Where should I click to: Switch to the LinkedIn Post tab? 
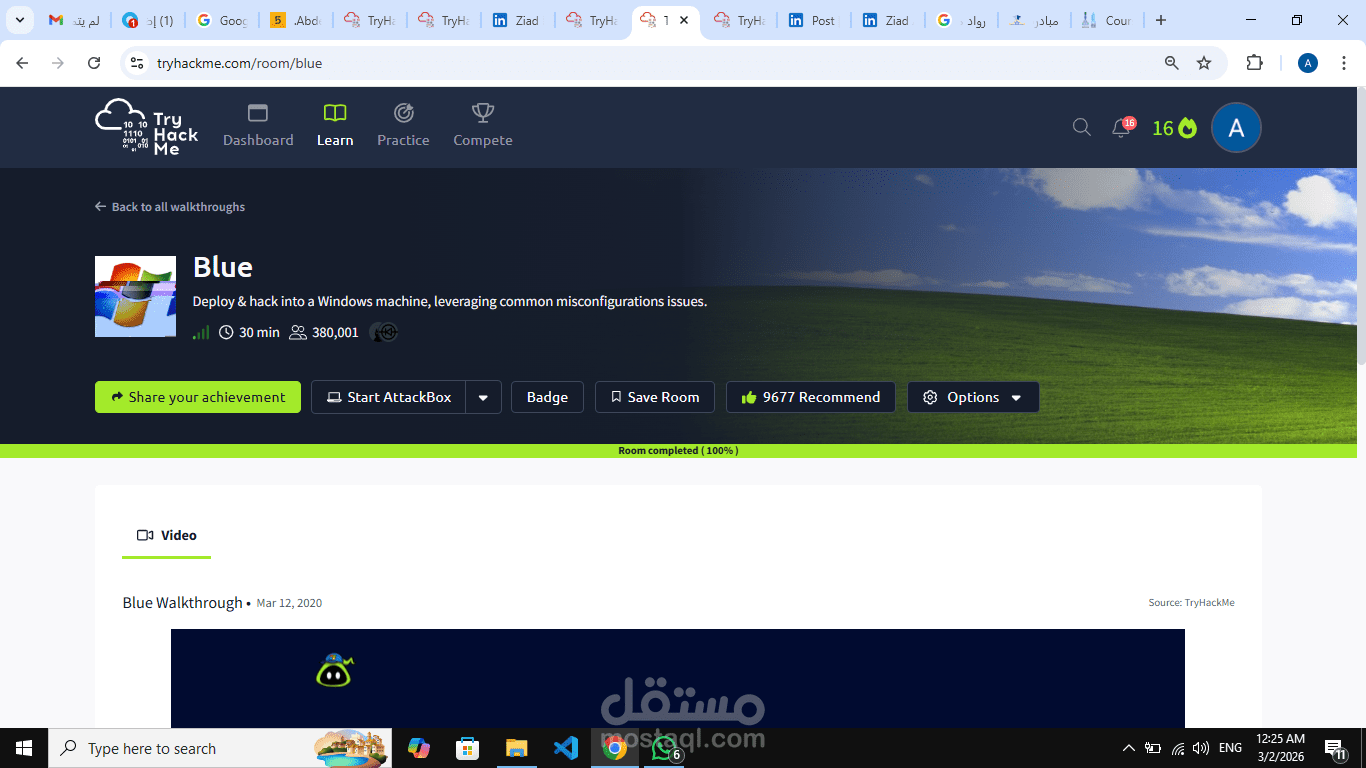[814, 20]
